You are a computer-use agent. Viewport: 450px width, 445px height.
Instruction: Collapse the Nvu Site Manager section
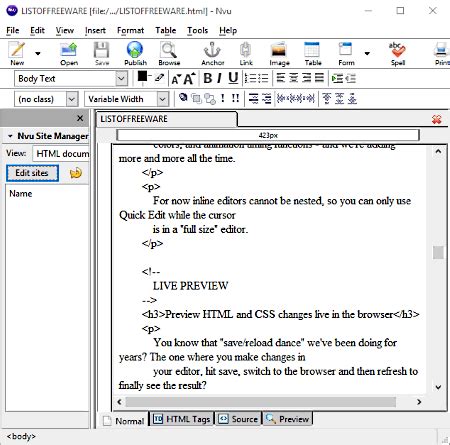[10, 136]
